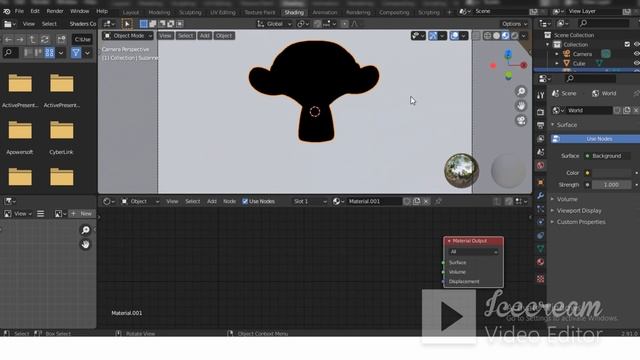This screenshot has height=360, width=640.
Task: Toggle file browser filter funnel
Action: point(76,53)
